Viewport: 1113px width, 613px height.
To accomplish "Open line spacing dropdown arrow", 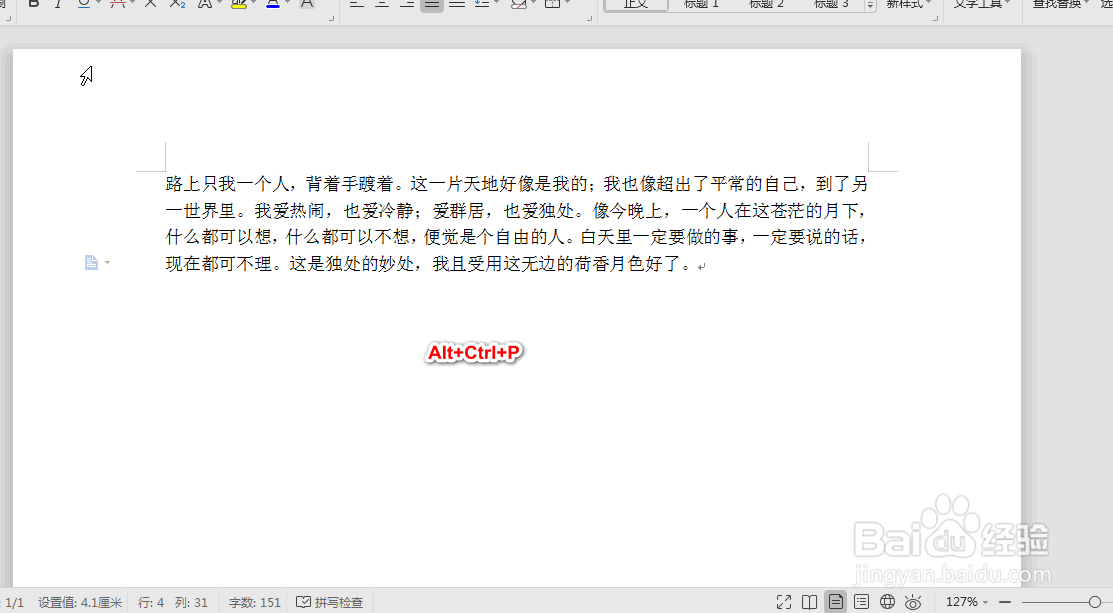I will tap(496, 4).
